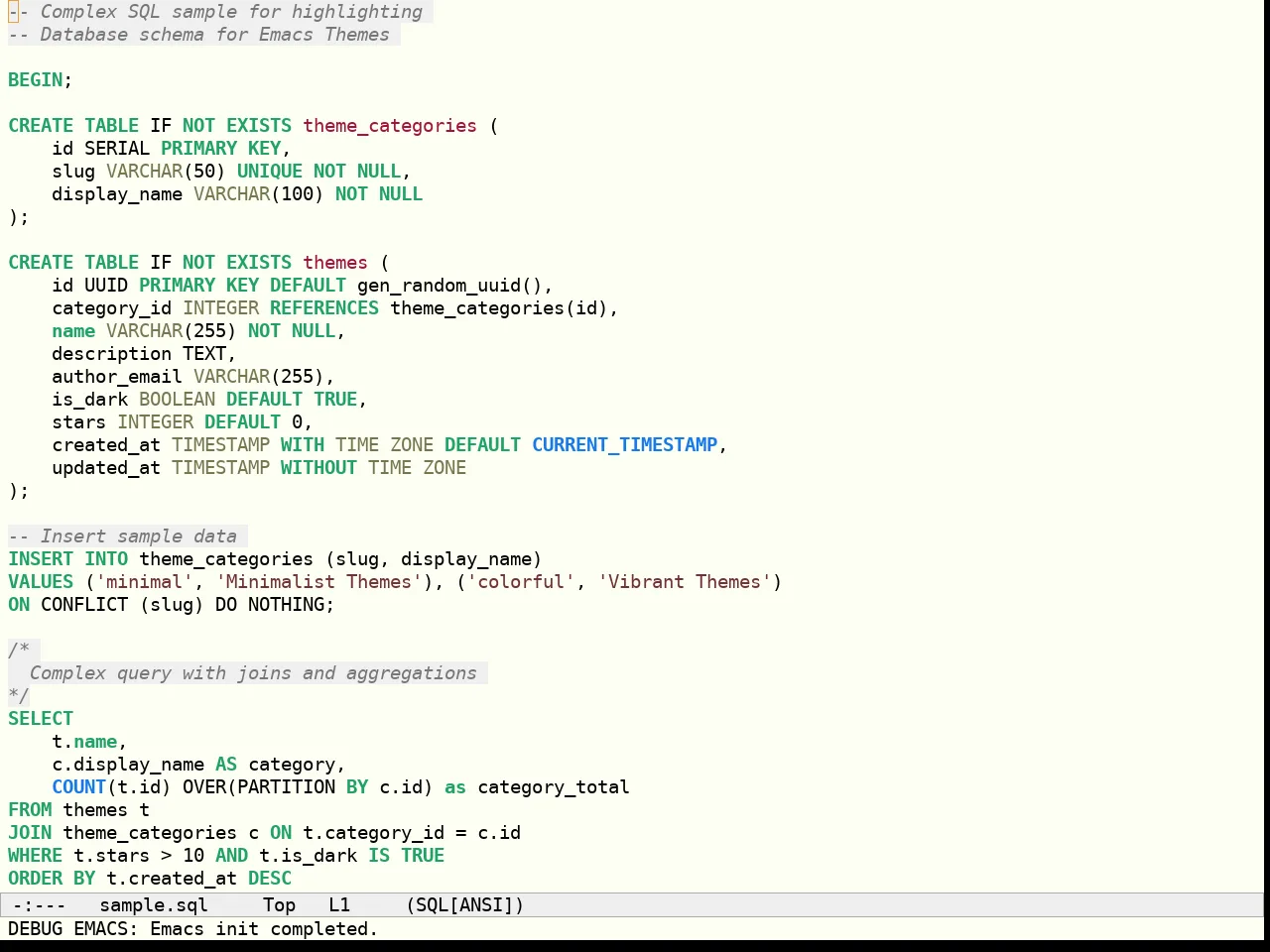Click t.name in the select list

tap(84, 742)
